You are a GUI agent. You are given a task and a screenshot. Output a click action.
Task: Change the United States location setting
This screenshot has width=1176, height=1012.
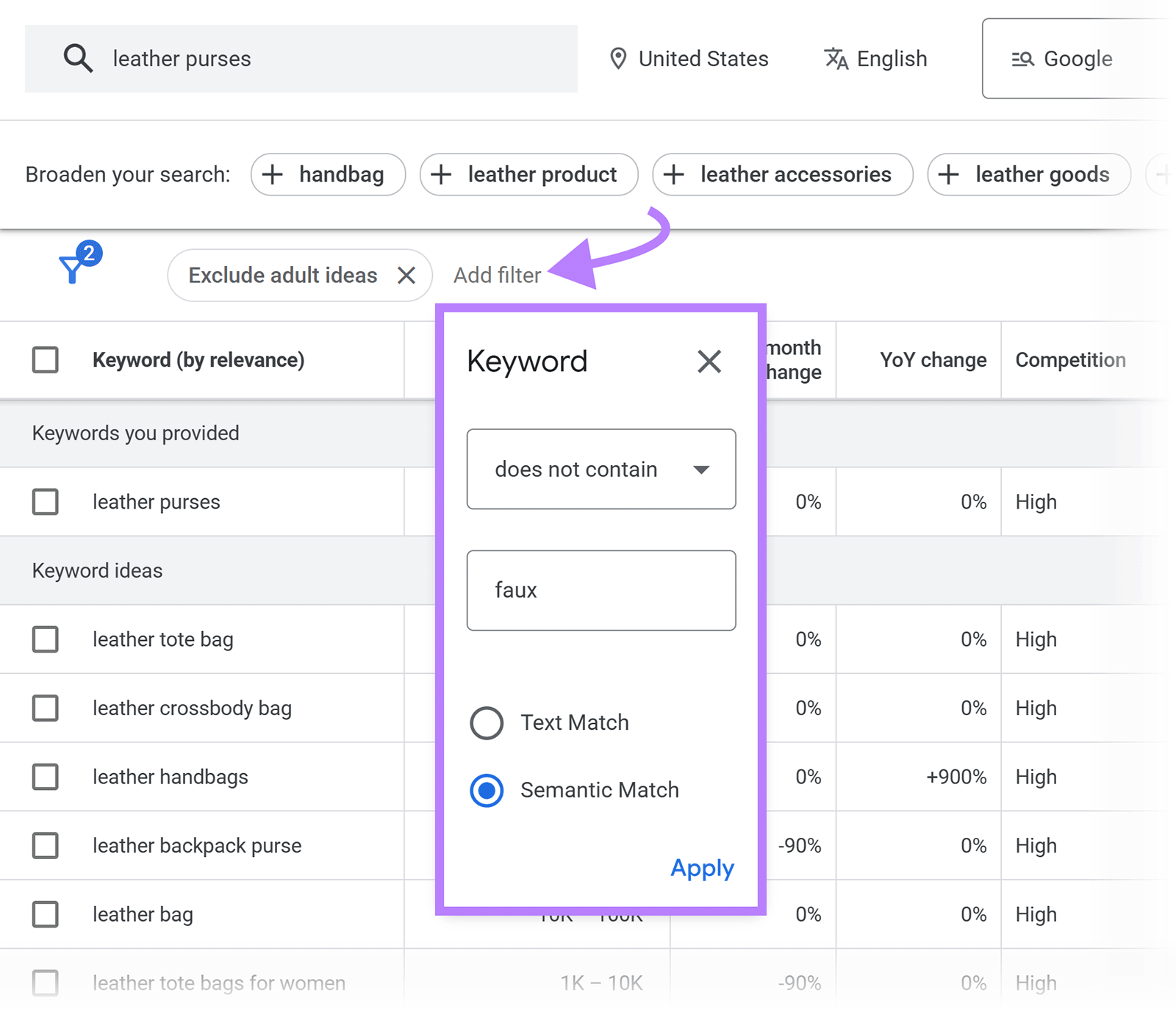(x=703, y=58)
